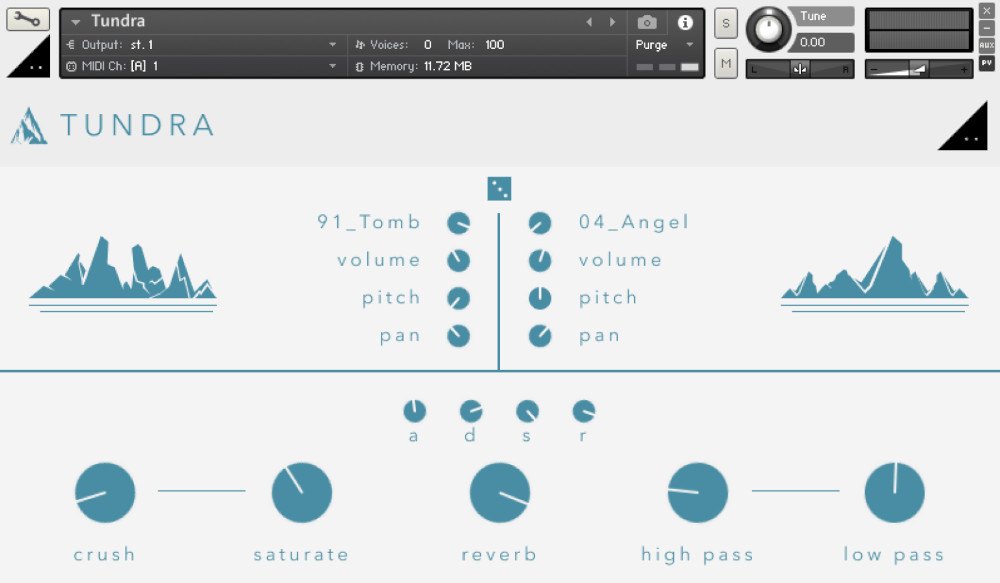Click the knob beside 04_Angel

click(540, 223)
